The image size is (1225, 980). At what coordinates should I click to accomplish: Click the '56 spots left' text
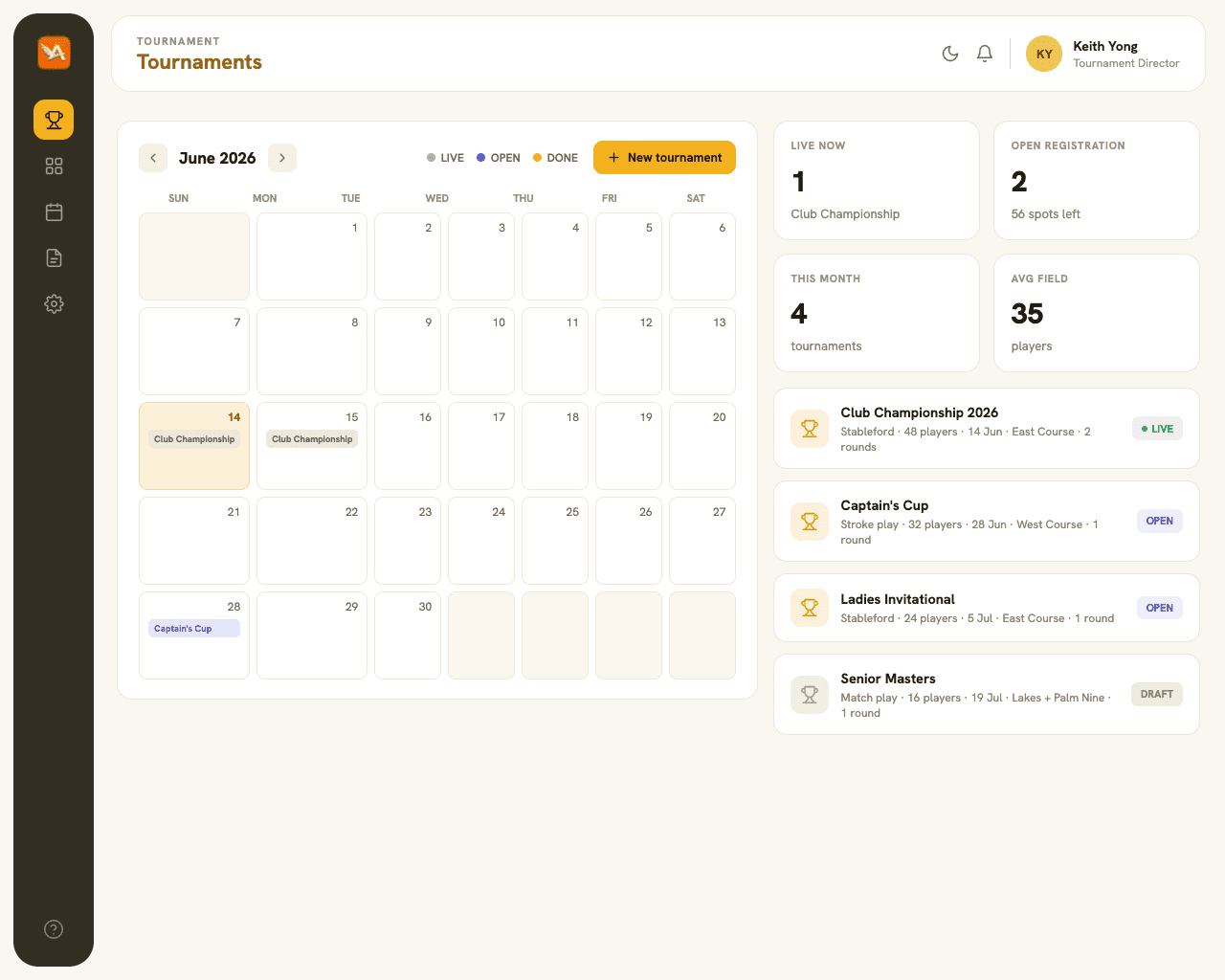1045,214
